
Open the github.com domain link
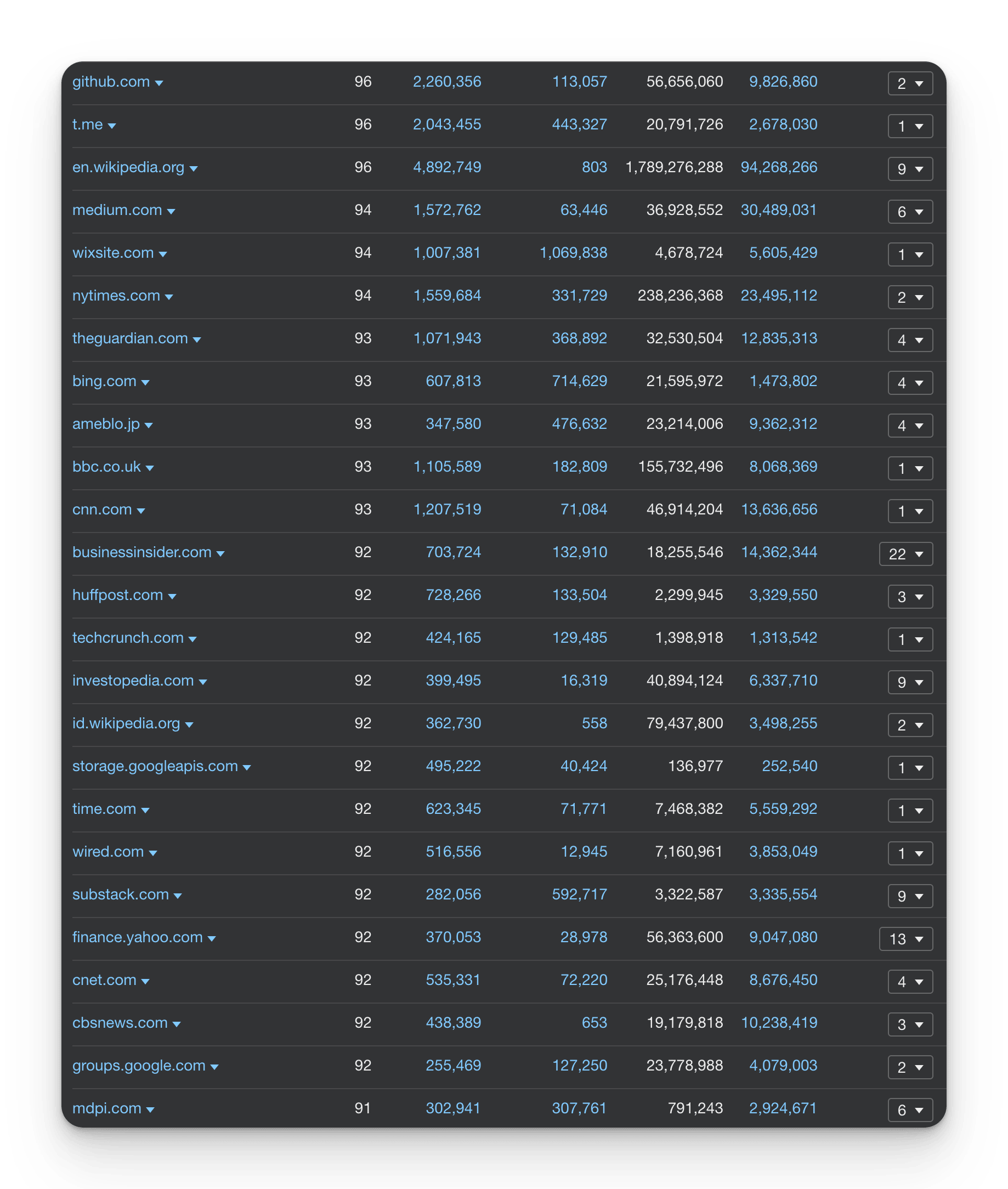tap(111, 82)
